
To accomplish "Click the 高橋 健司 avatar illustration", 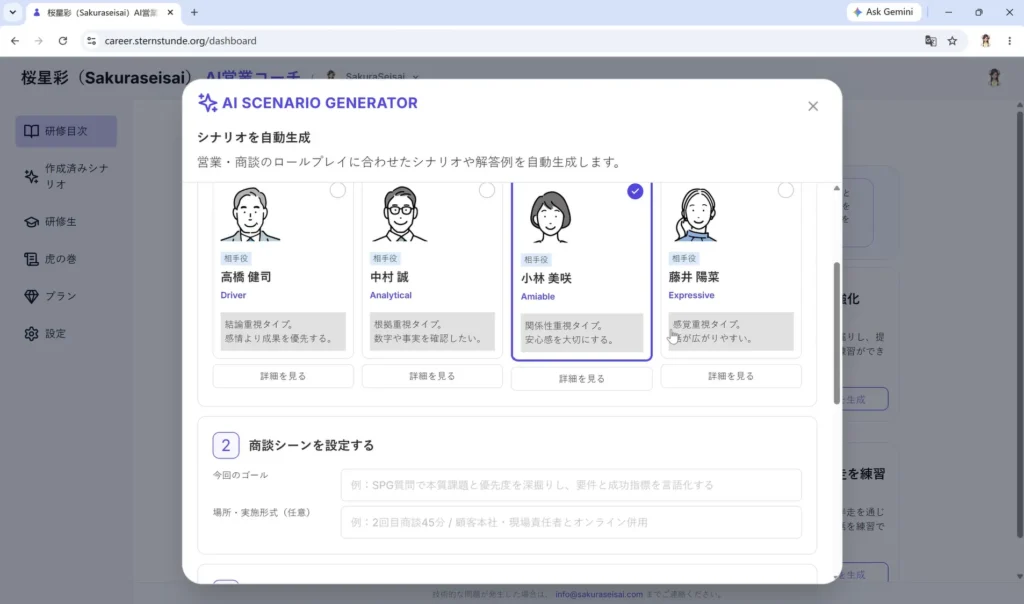I will pos(250,214).
